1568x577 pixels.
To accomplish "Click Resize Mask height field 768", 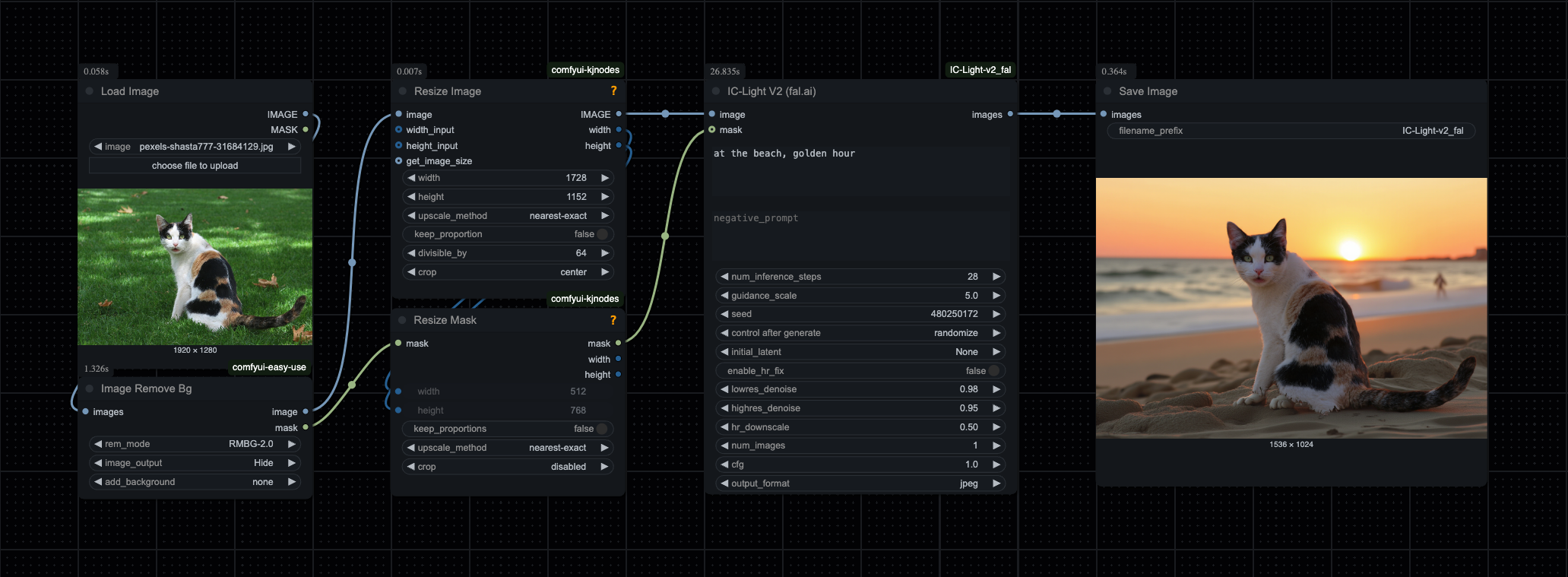I will point(508,411).
